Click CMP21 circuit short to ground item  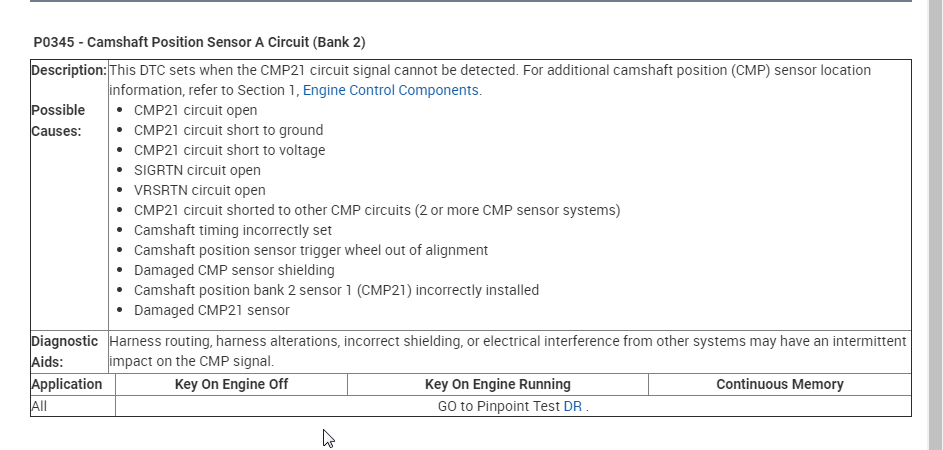click(x=228, y=130)
